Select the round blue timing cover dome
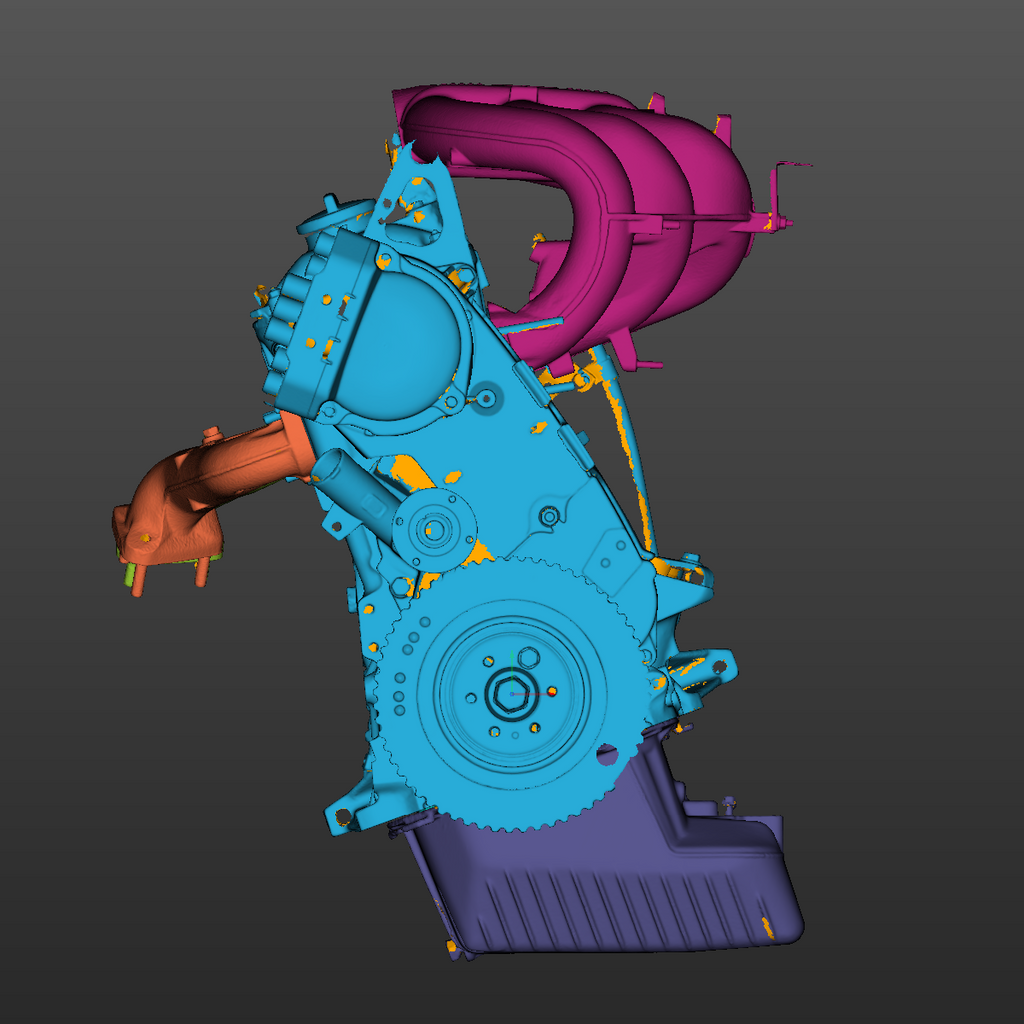The width and height of the screenshot is (1024, 1024). (x=398, y=343)
